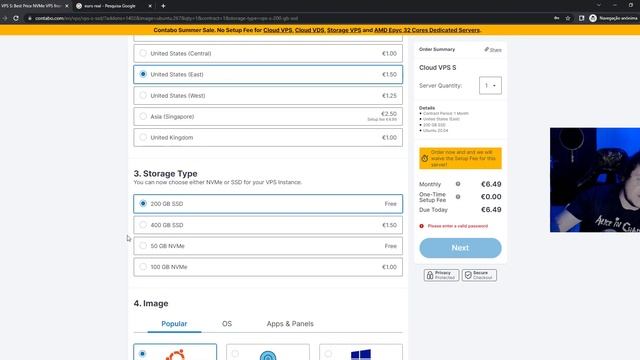Choose 100 GB NVMe storage

tap(268, 267)
